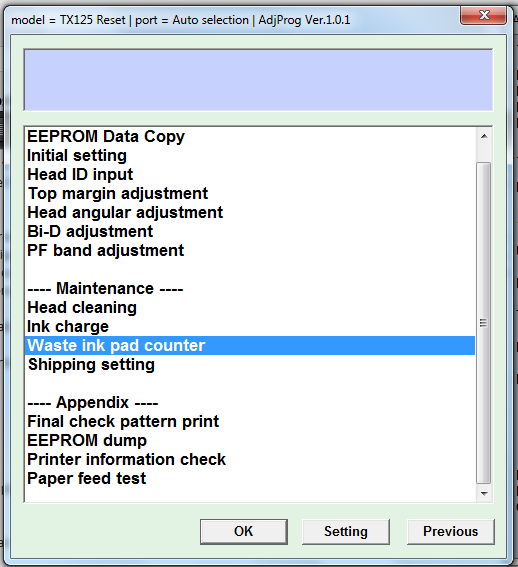Open the Setting button
The width and height of the screenshot is (518, 567).
346,532
